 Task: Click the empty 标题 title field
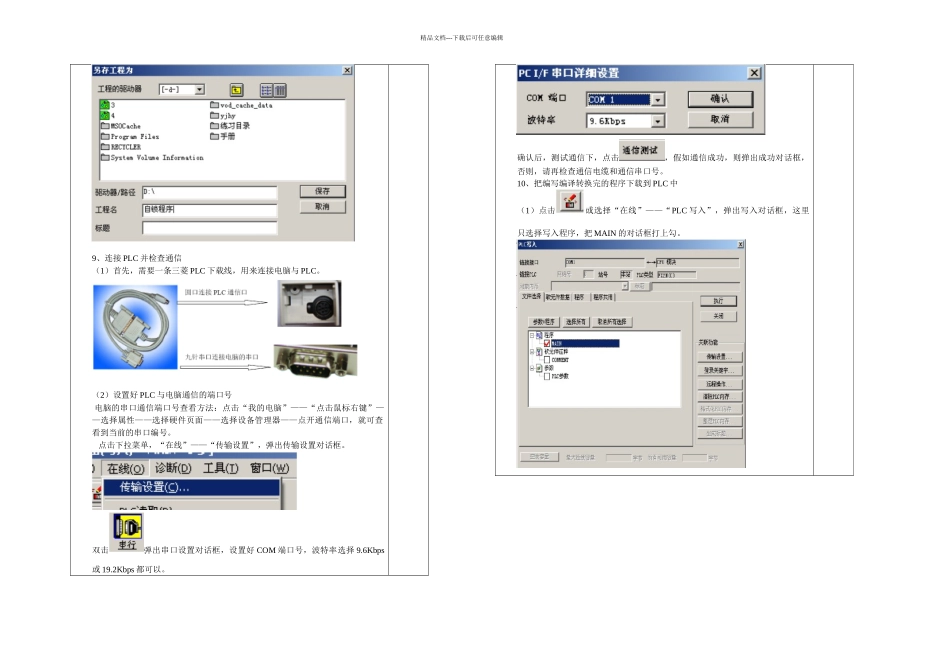pos(210,228)
